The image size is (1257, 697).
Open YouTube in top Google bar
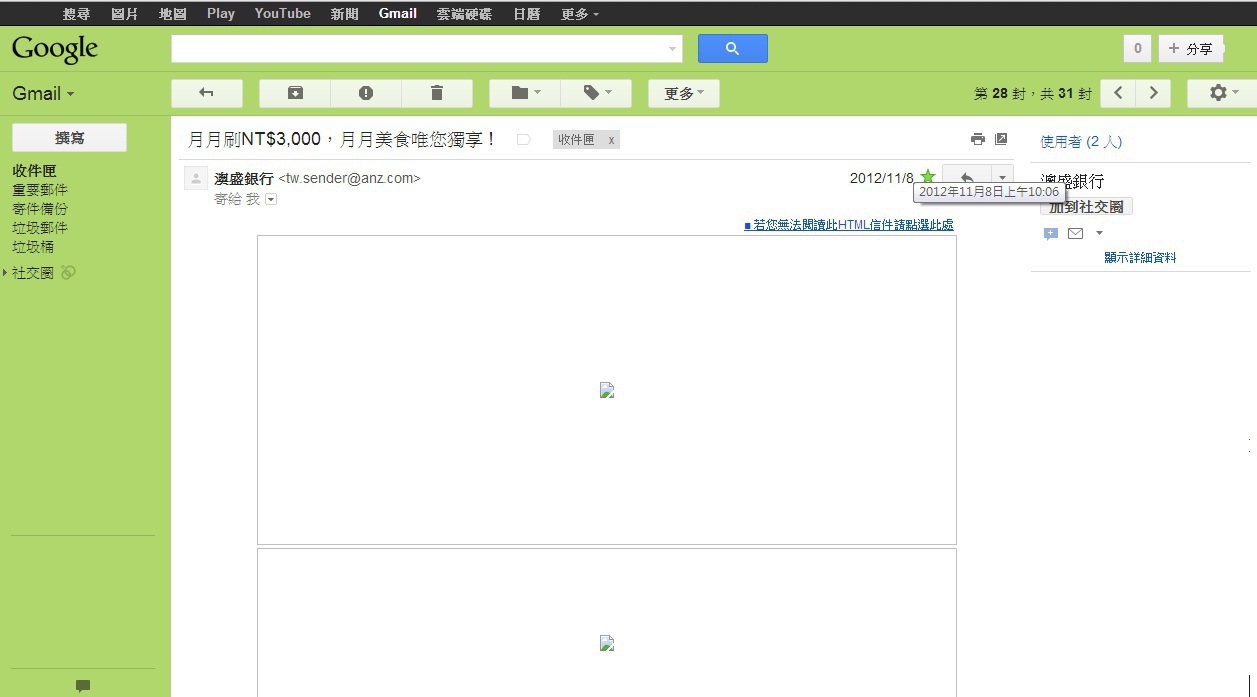[282, 14]
